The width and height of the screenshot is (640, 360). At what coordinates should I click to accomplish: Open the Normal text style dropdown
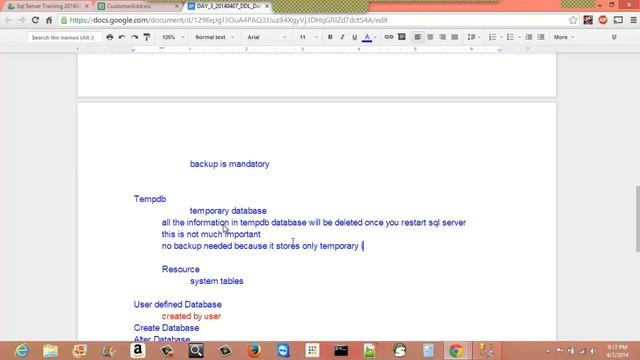(x=215, y=37)
